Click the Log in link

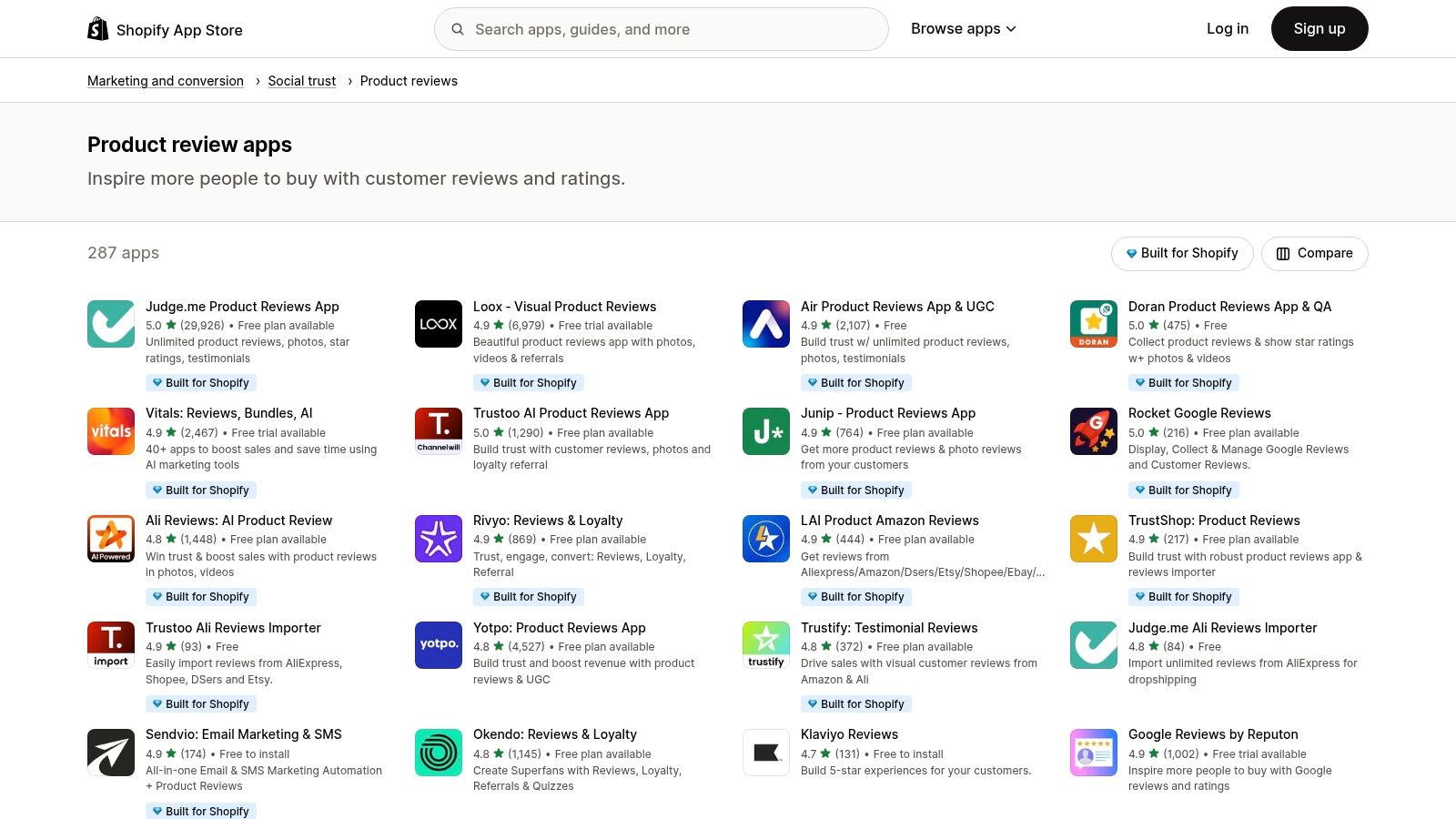tap(1228, 28)
